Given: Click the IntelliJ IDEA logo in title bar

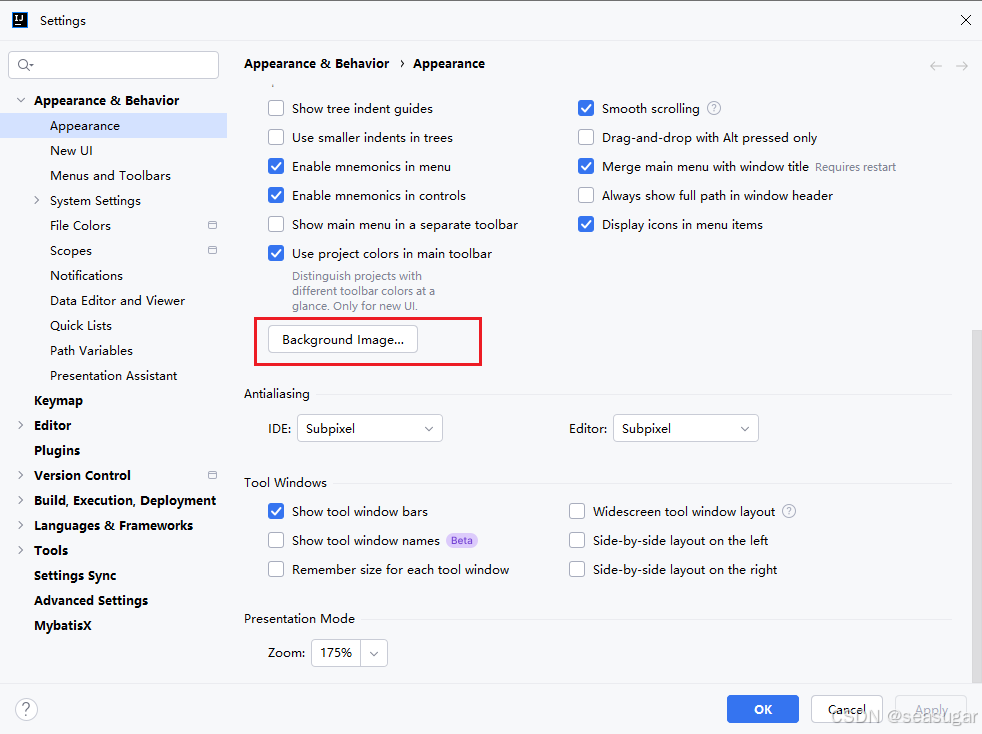Looking at the screenshot, I should click(x=20, y=20).
